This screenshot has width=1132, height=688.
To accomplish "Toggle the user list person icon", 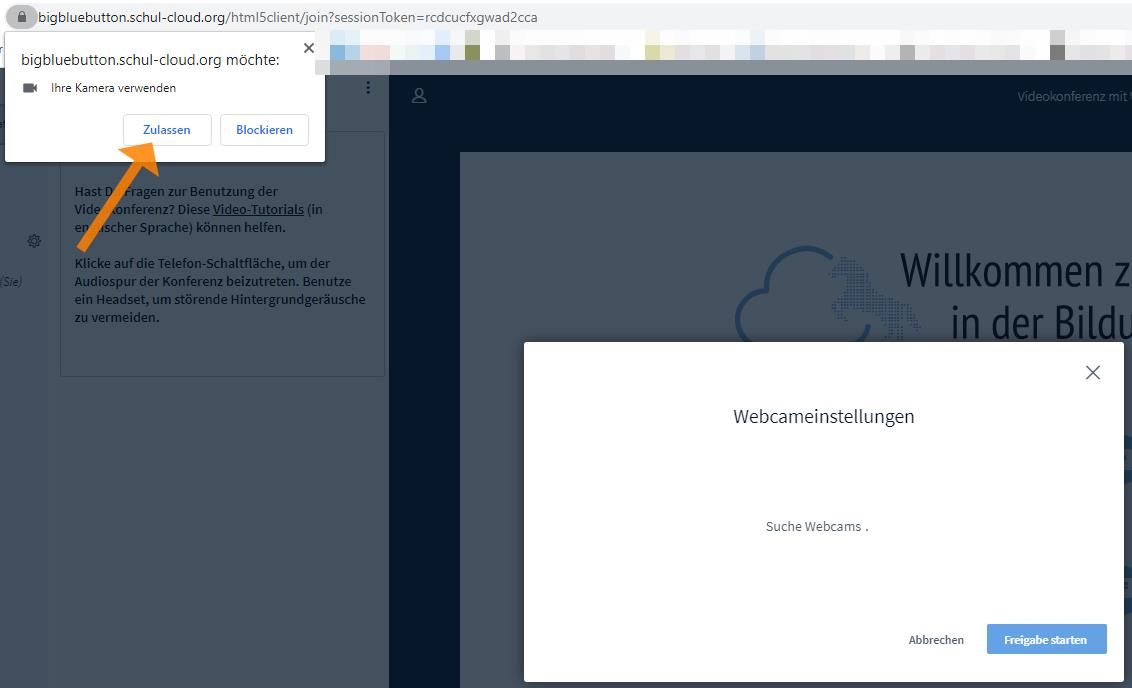I will 419,96.
